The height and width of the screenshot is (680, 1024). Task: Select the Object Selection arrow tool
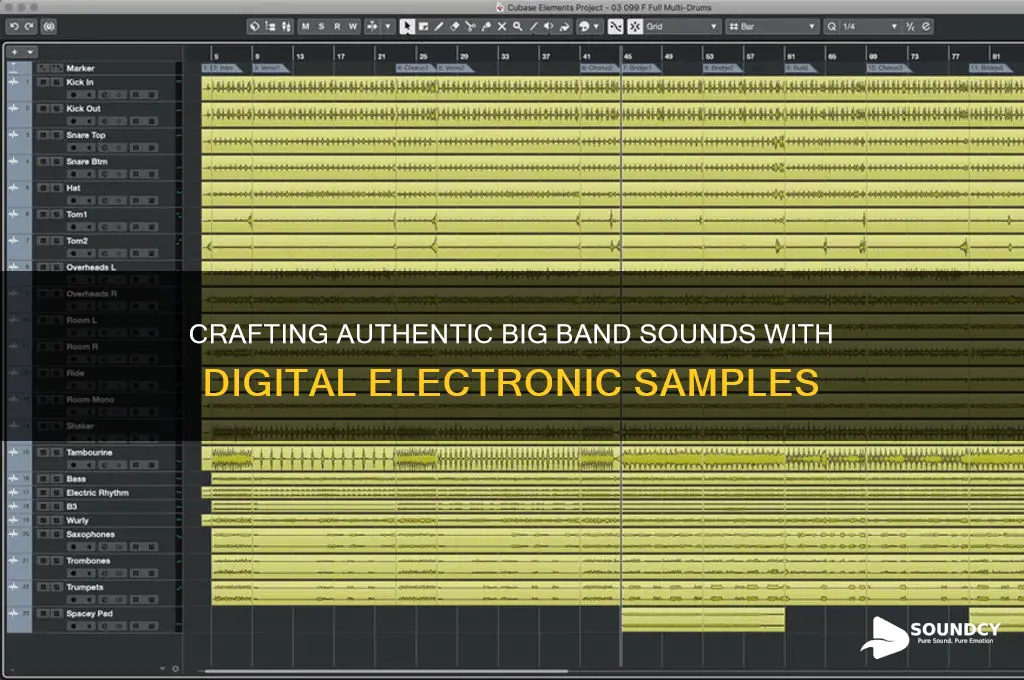(x=407, y=26)
